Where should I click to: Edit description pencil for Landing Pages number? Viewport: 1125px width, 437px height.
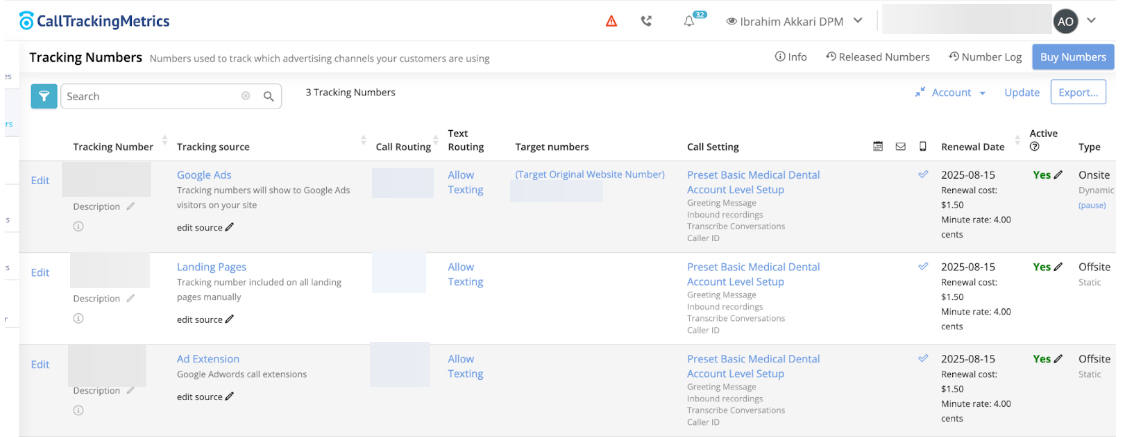(130, 299)
